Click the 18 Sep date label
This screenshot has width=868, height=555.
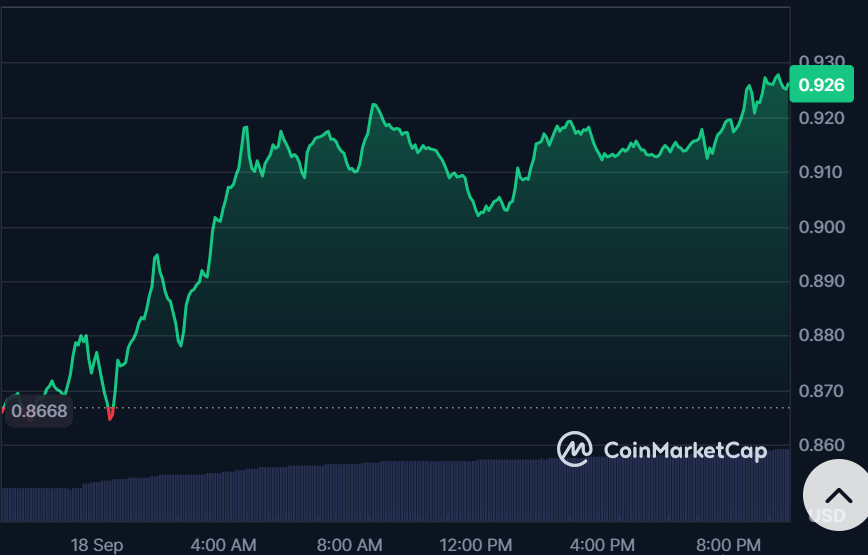coord(97,545)
